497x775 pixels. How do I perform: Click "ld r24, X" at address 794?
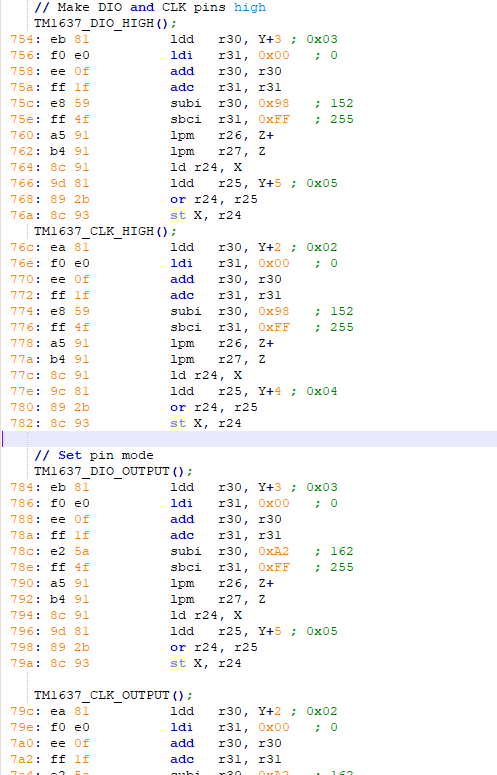[x=206, y=615]
